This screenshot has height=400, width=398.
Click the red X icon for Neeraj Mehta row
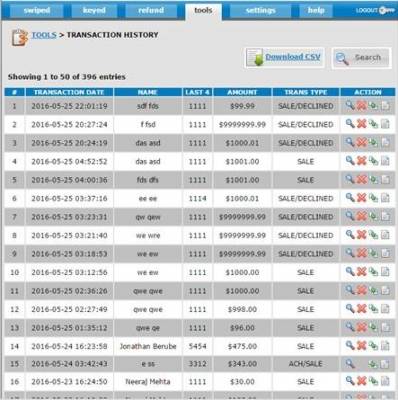click(362, 381)
